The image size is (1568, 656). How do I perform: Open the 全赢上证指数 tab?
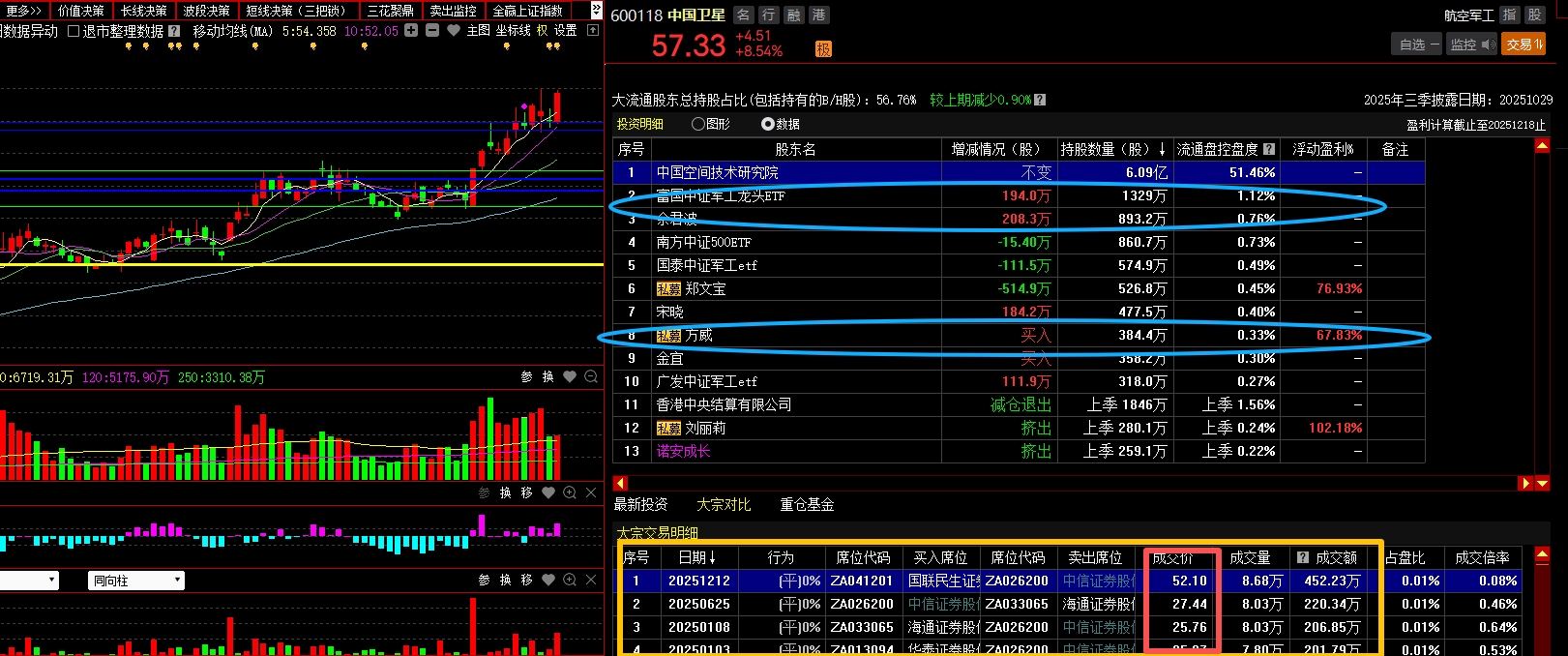pyautogui.click(x=528, y=11)
